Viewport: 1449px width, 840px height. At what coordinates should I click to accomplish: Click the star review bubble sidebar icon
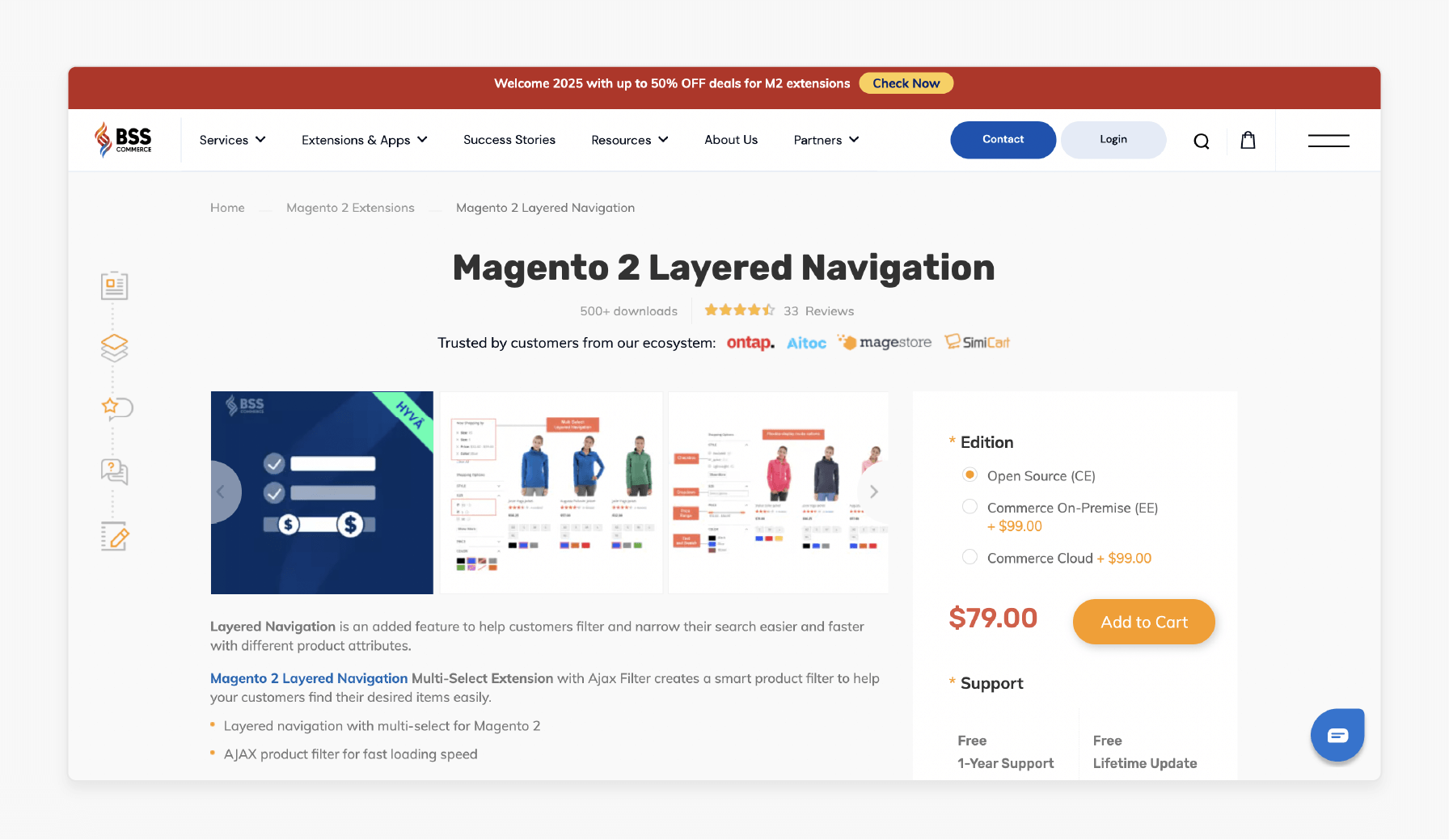pos(116,407)
